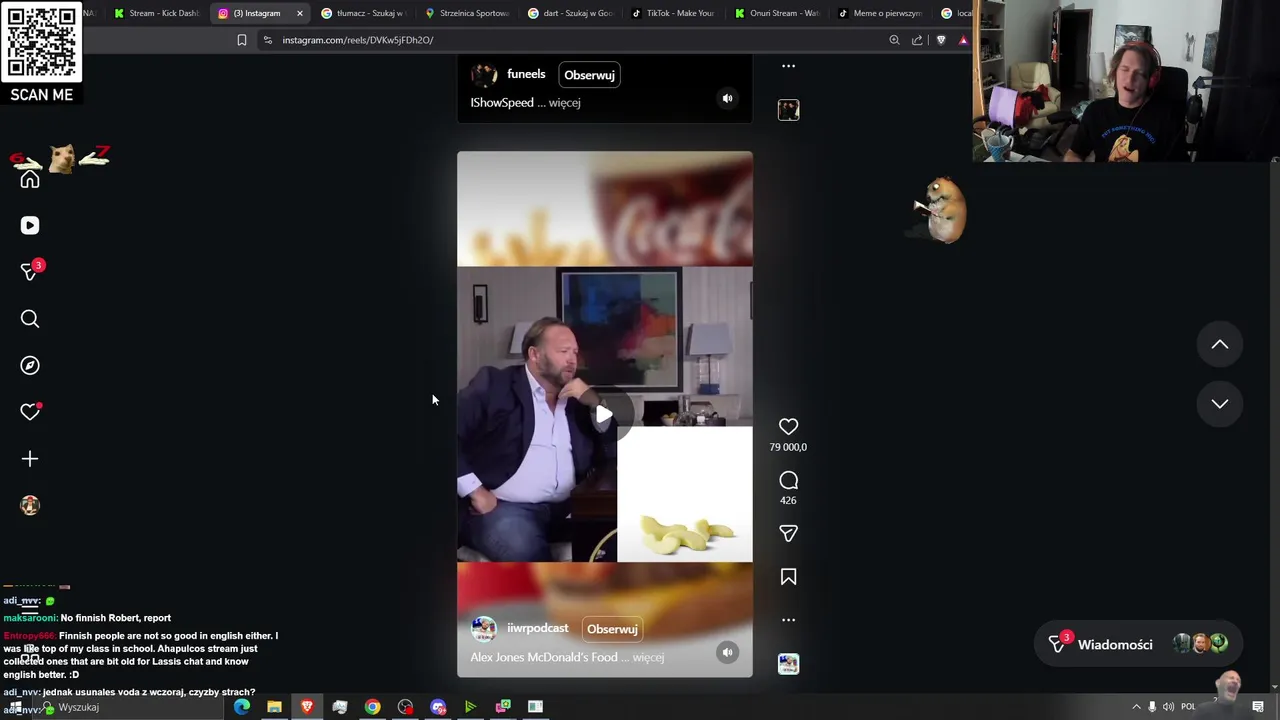Screen dimensions: 1280x720
Task: Open Notifications heart in sidebar
Action: [30, 412]
